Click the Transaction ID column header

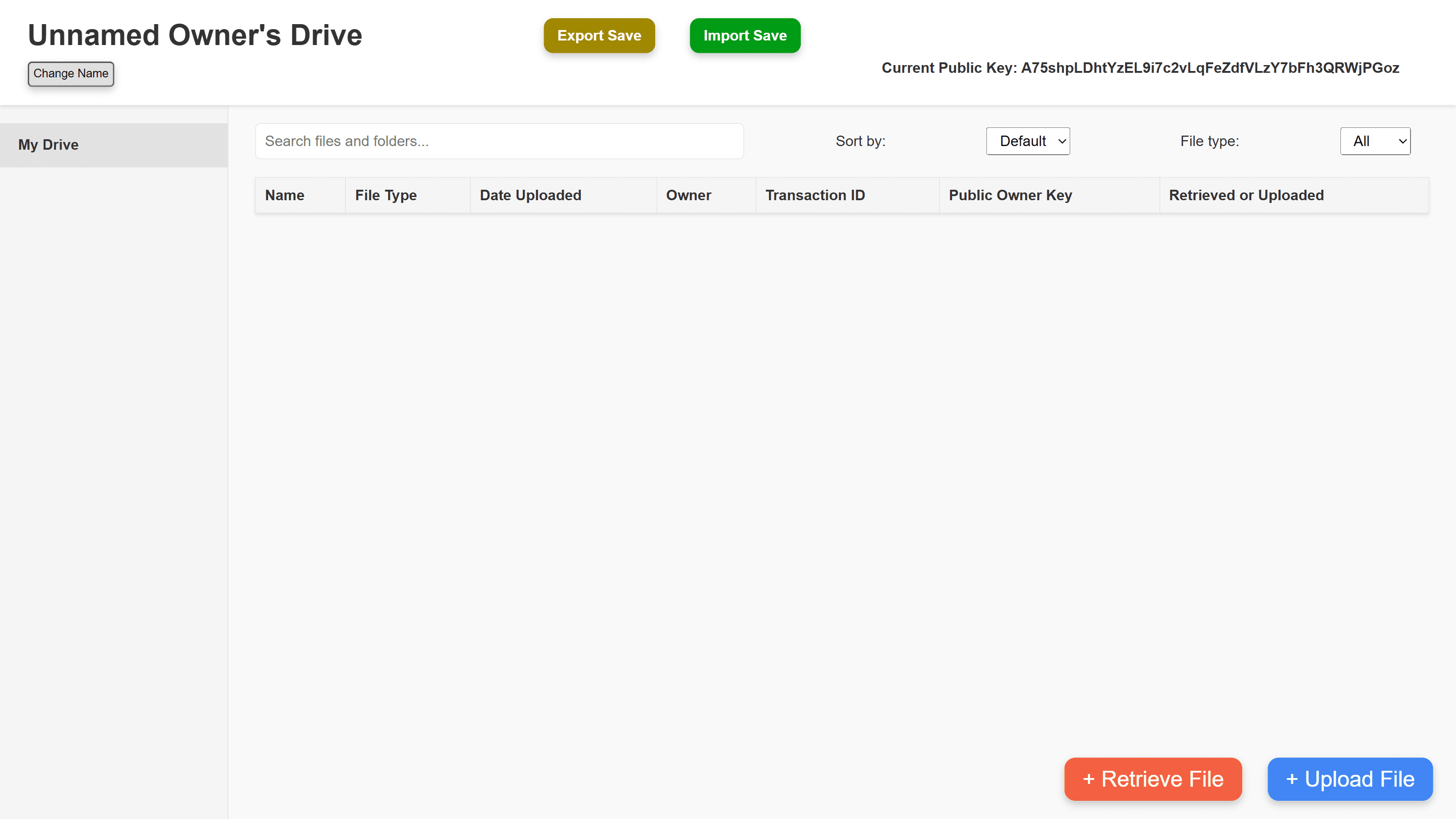tap(814, 195)
